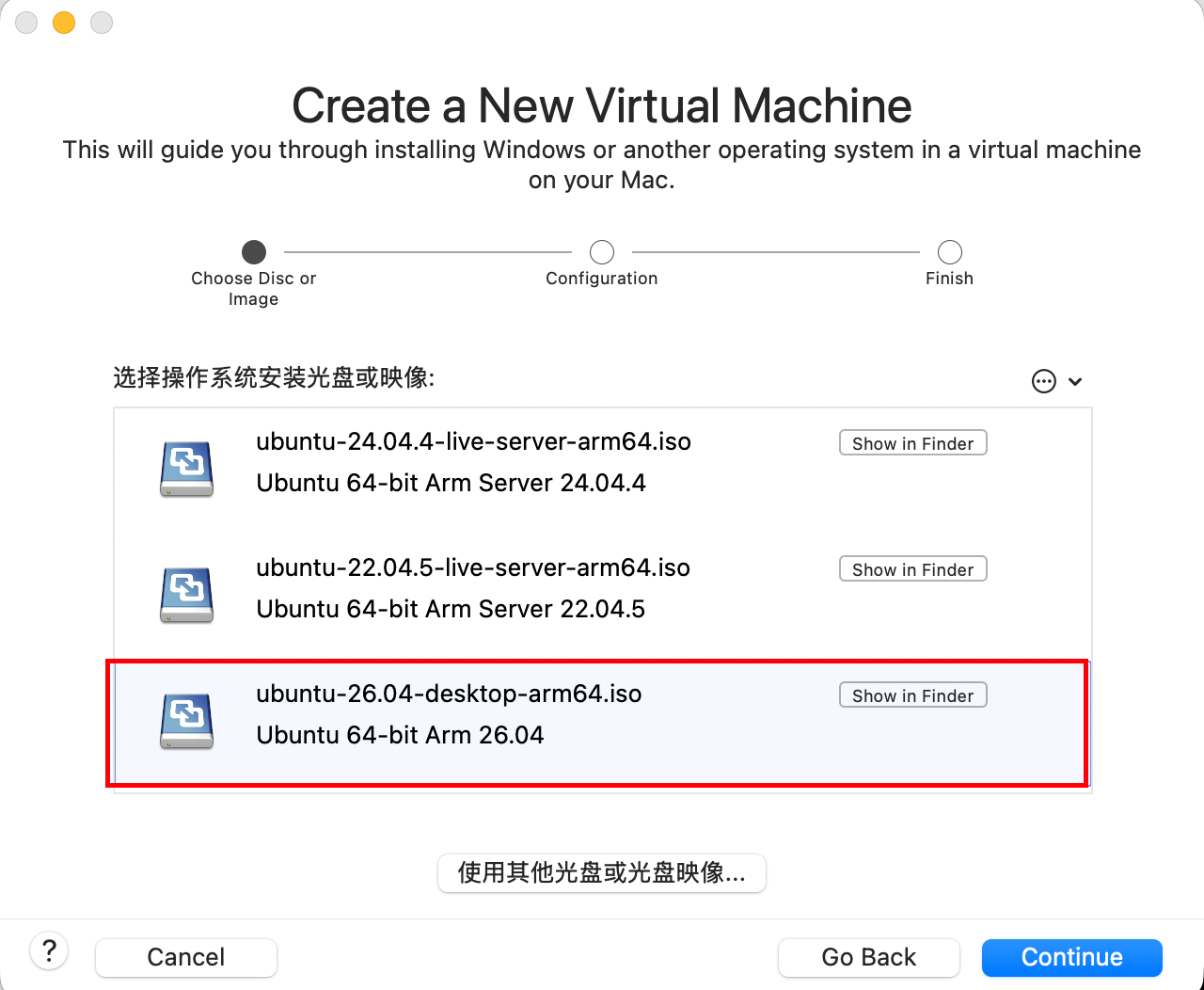The width and height of the screenshot is (1204, 990).
Task: Select ubuntu-26.04-desktop-arm64.iso file name
Action: (449, 694)
